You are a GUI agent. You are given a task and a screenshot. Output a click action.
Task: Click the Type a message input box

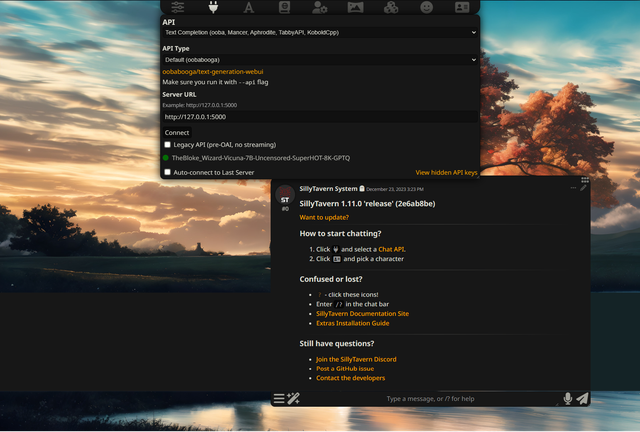point(430,399)
